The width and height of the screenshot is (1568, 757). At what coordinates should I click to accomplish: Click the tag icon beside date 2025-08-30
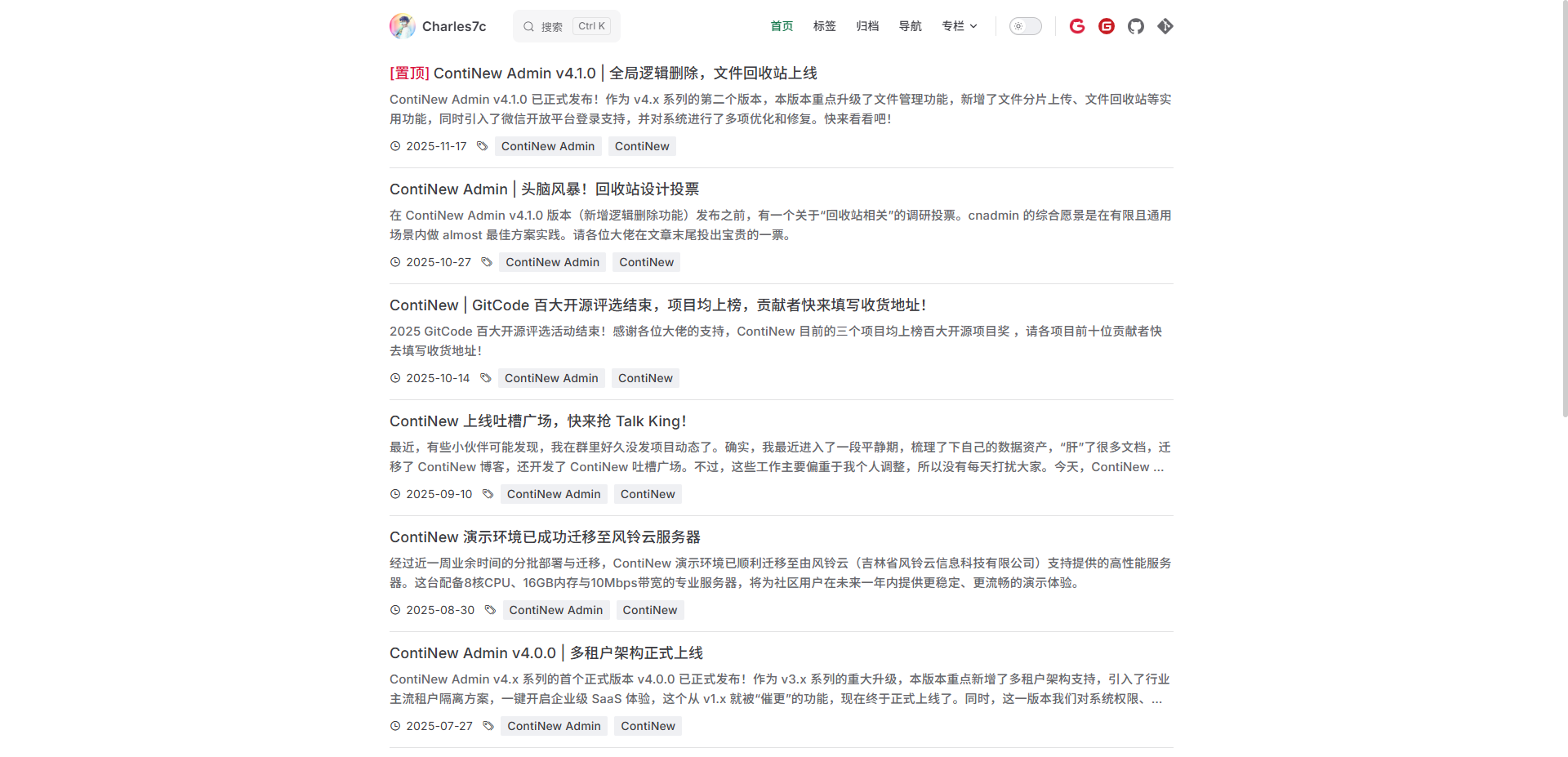coord(490,610)
